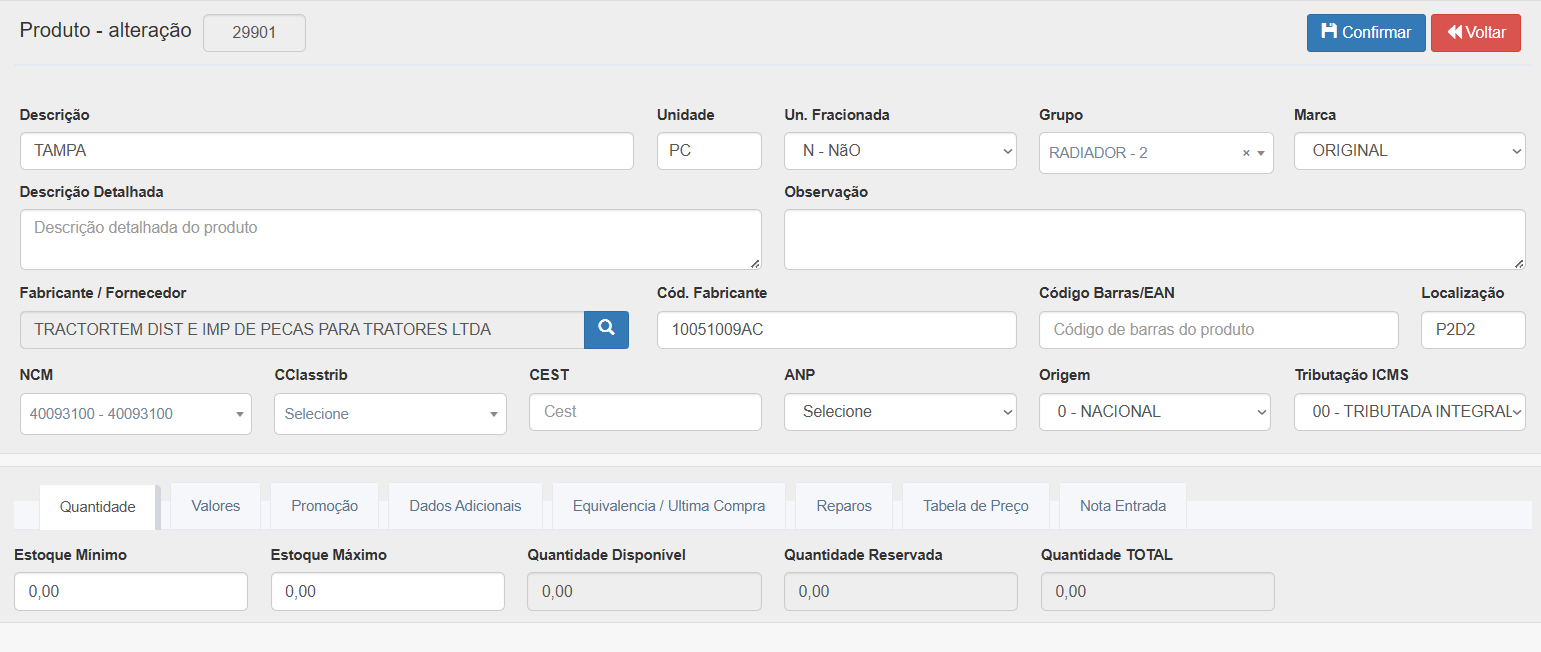This screenshot has width=1541, height=652.
Task: Click the Estoque Mínimo input
Action: 131,591
